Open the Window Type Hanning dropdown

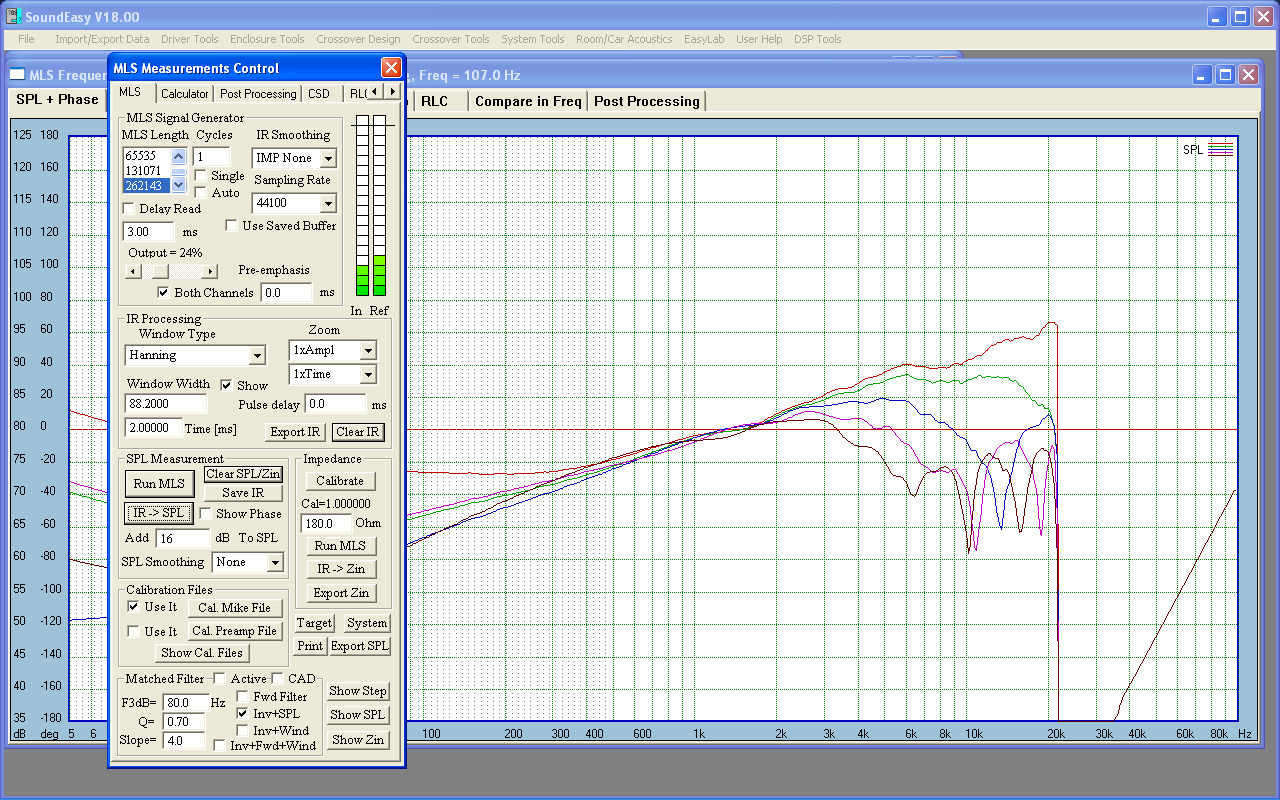tap(257, 355)
